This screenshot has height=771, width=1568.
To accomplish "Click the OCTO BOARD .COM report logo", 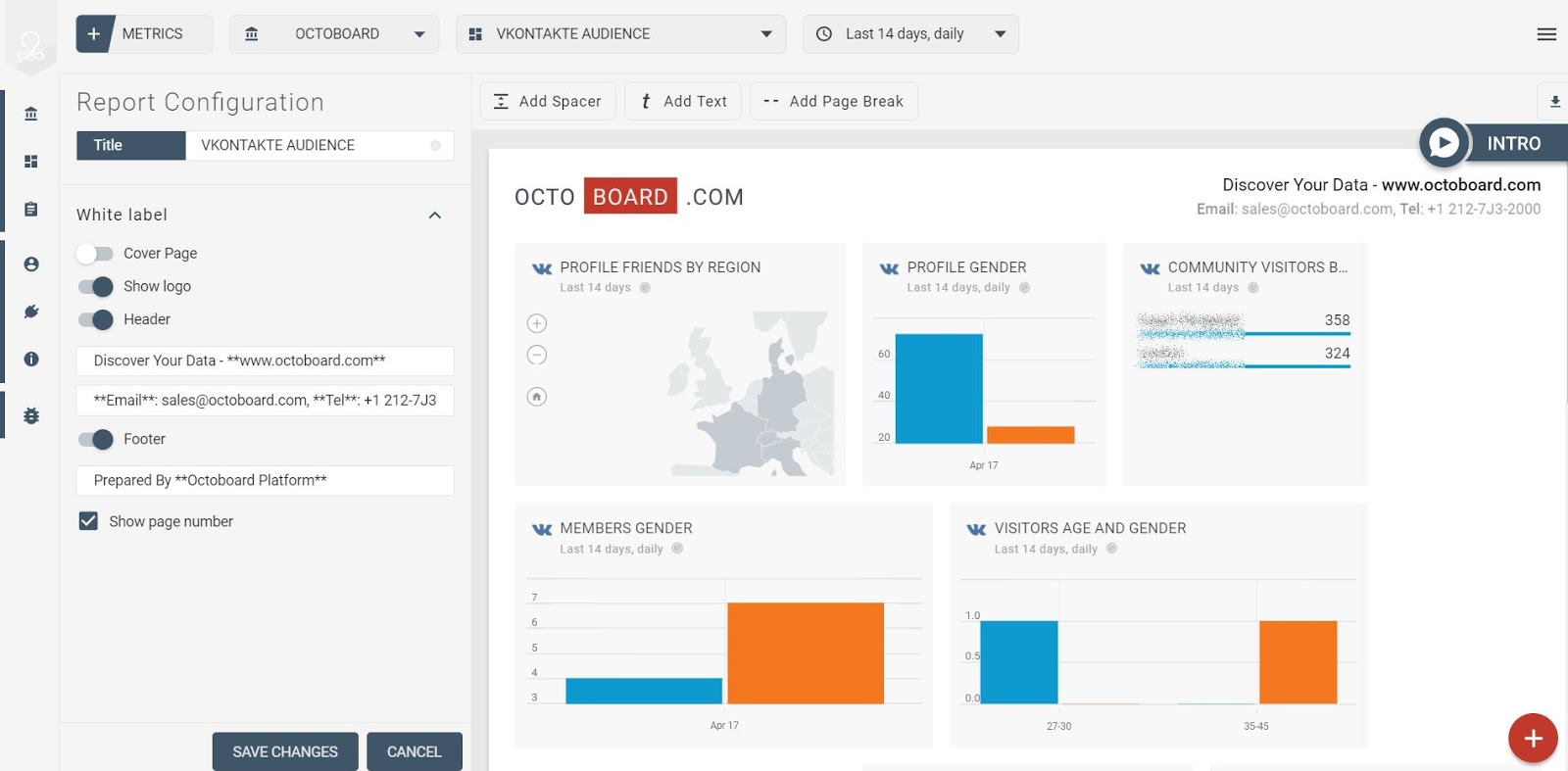I will point(629,196).
